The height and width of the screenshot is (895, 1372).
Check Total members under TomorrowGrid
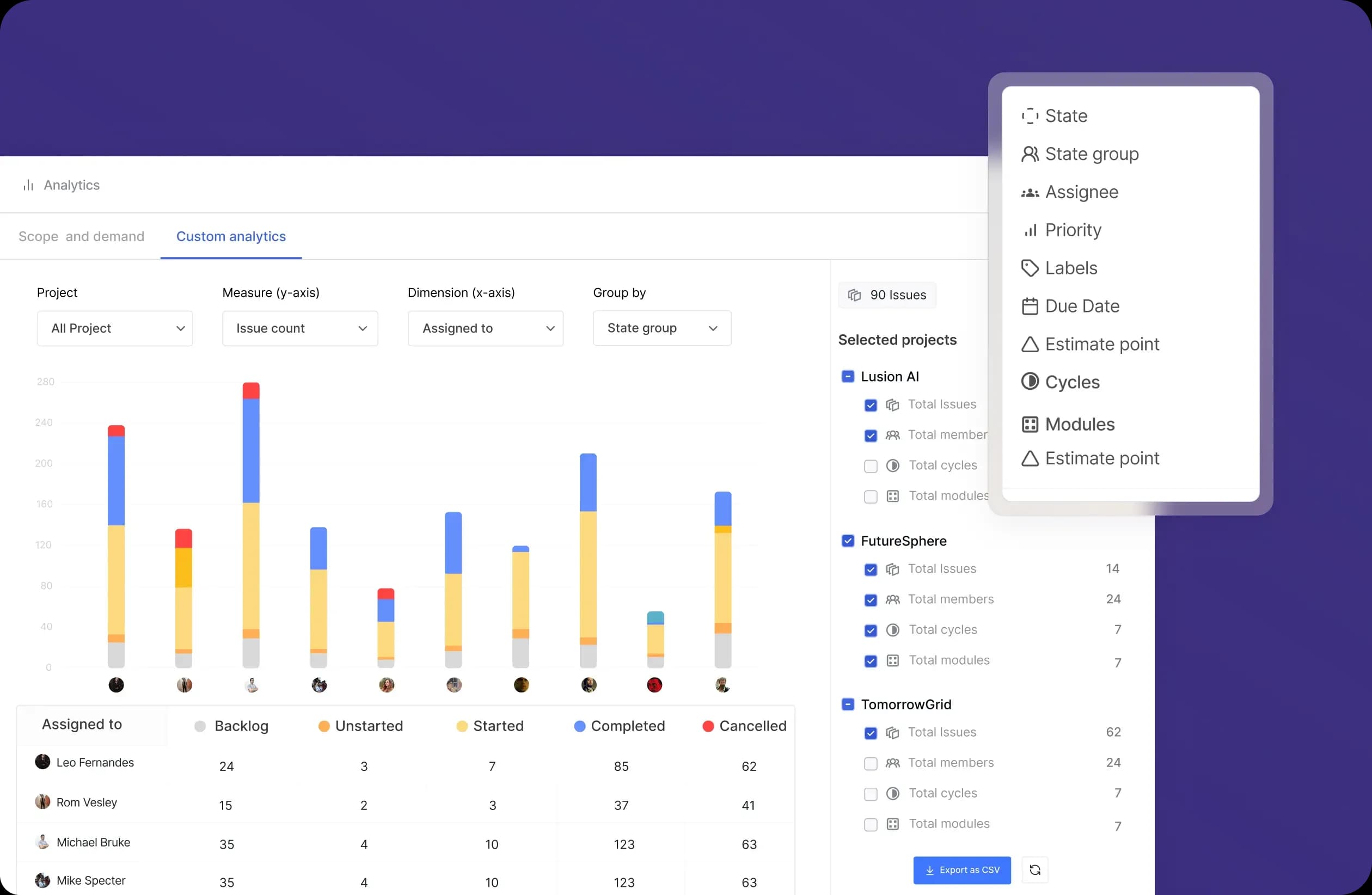tap(871, 763)
